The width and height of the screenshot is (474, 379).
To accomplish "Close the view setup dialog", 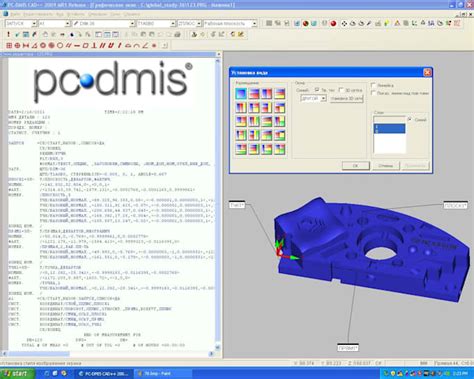I will click(x=427, y=72).
